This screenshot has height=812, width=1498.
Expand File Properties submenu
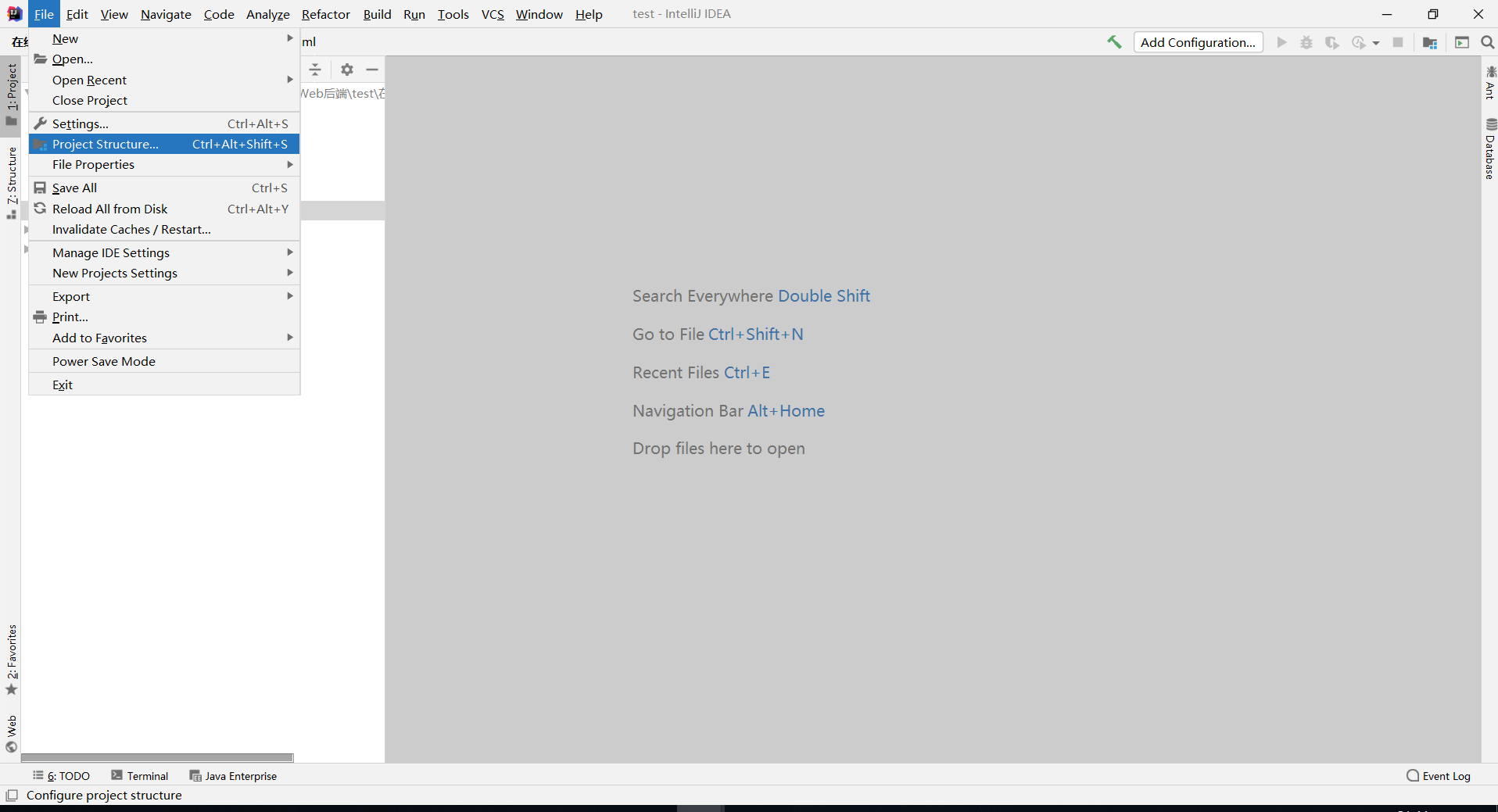164,165
